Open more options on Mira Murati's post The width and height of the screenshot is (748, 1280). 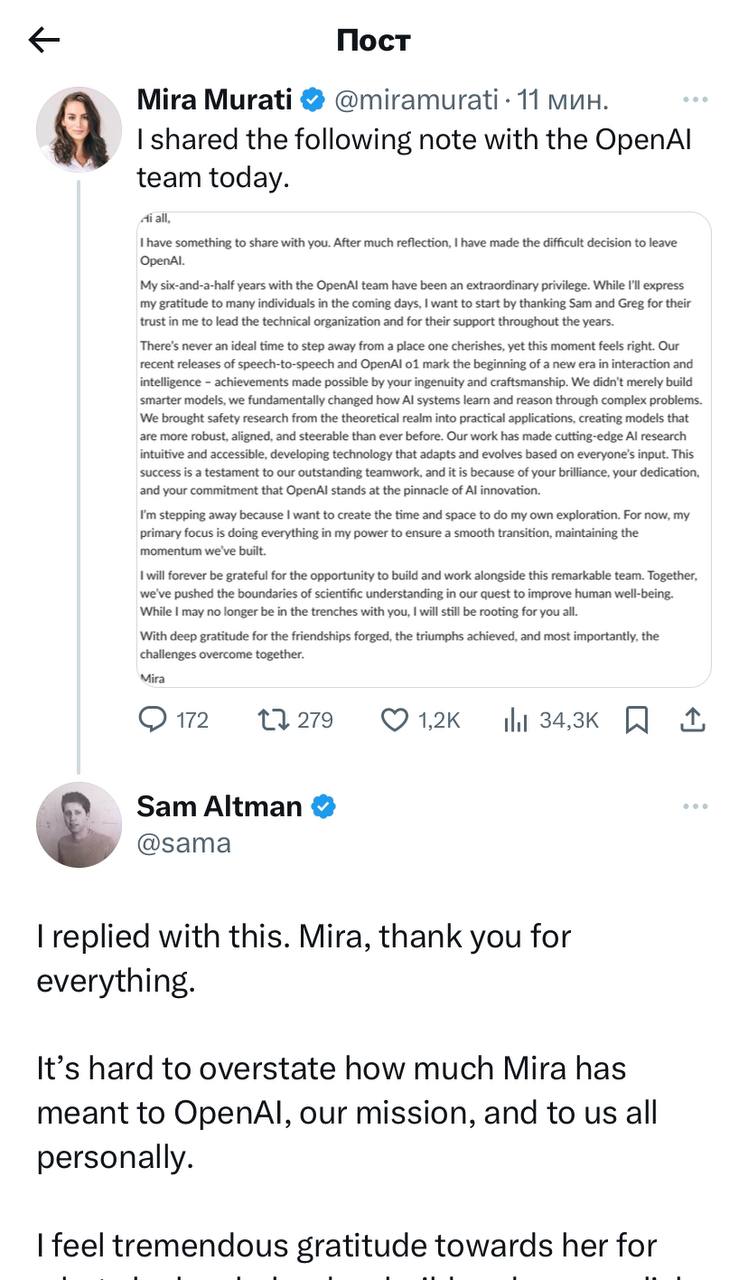click(695, 100)
